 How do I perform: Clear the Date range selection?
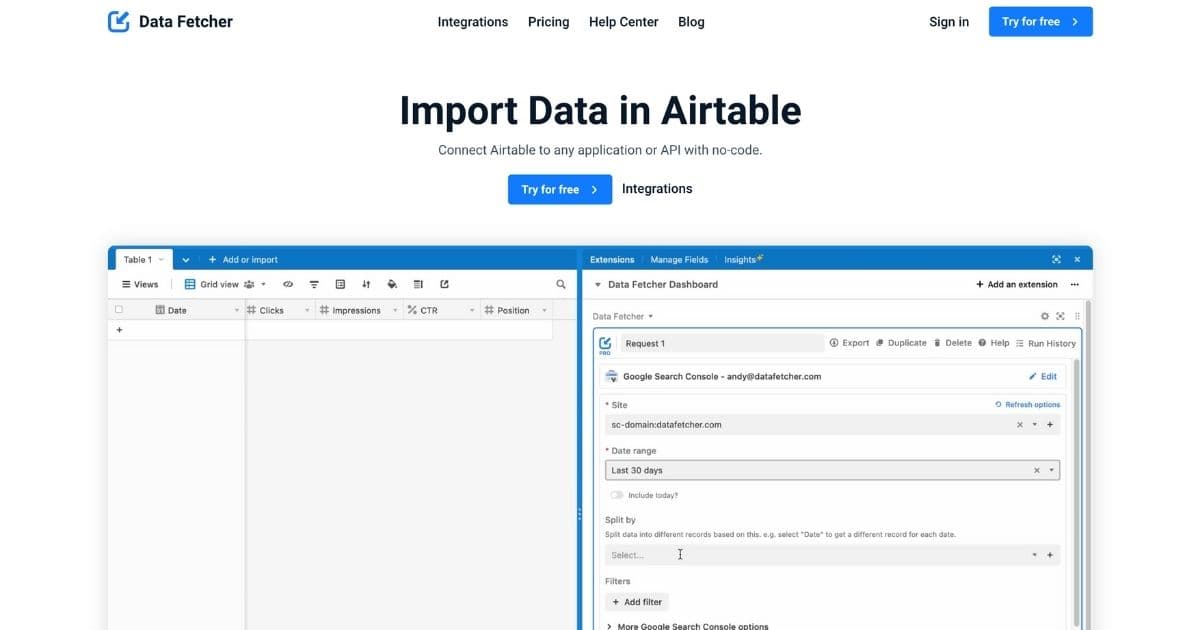click(1037, 470)
